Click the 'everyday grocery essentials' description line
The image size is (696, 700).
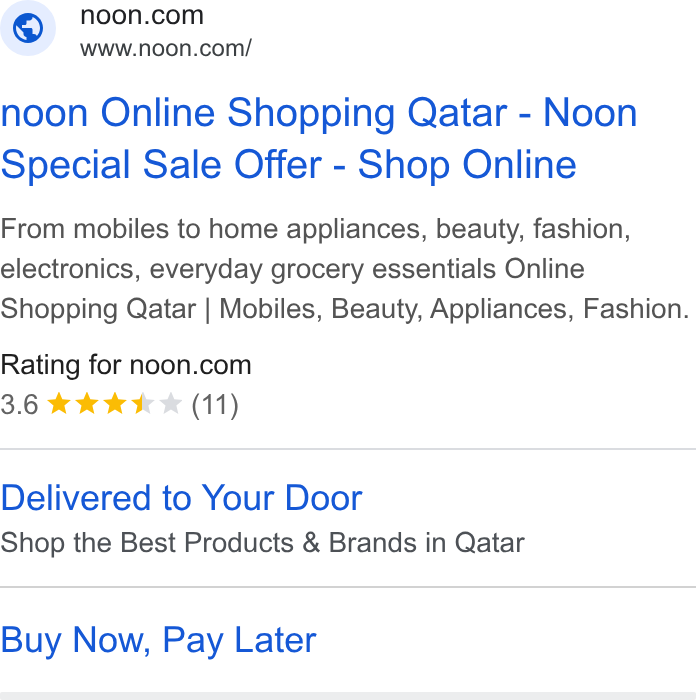[292, 269]
